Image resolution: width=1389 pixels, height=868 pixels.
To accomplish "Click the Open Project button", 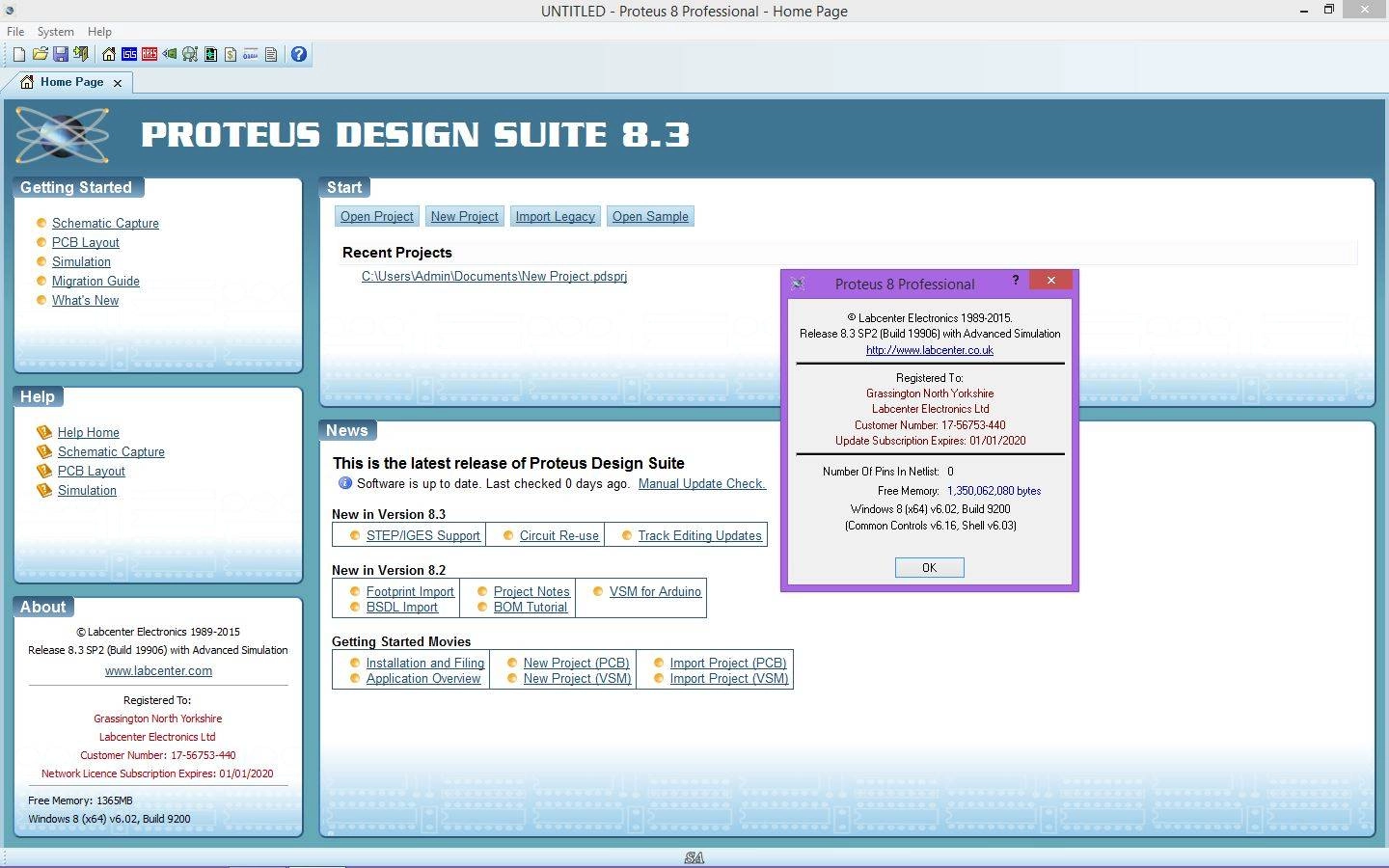I will [x=376, y=216].
